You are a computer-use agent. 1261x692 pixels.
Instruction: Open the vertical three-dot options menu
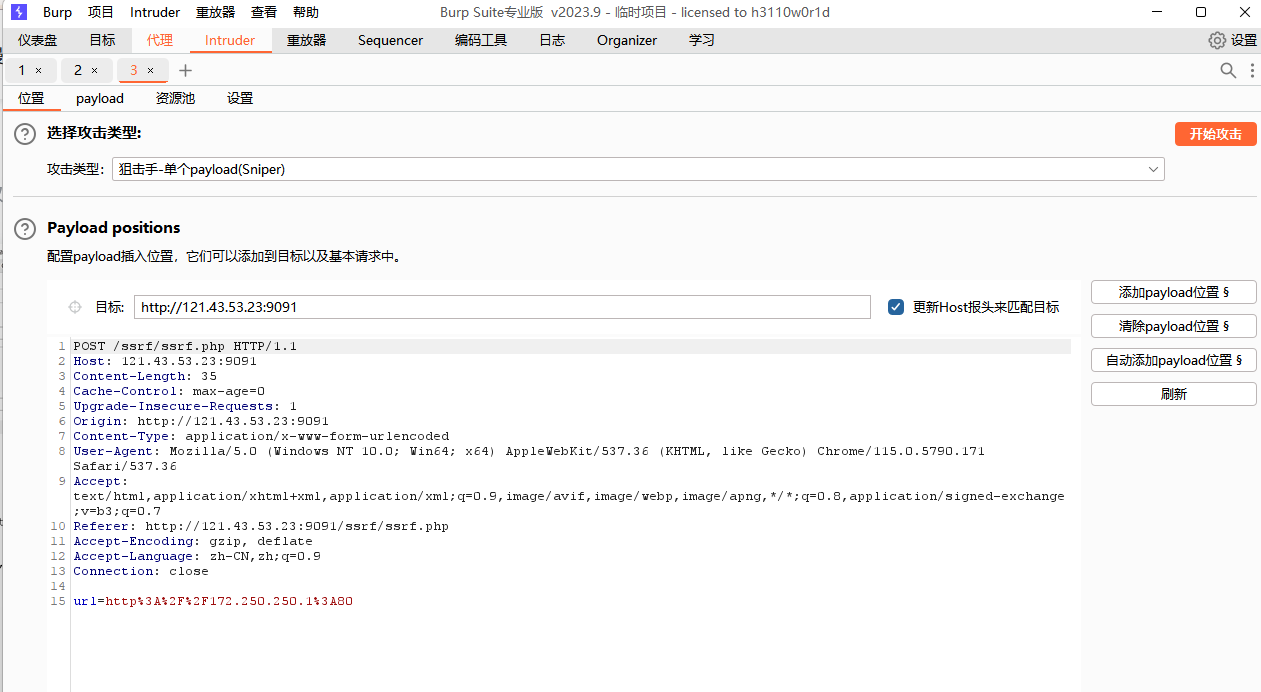click(1252, 70)
